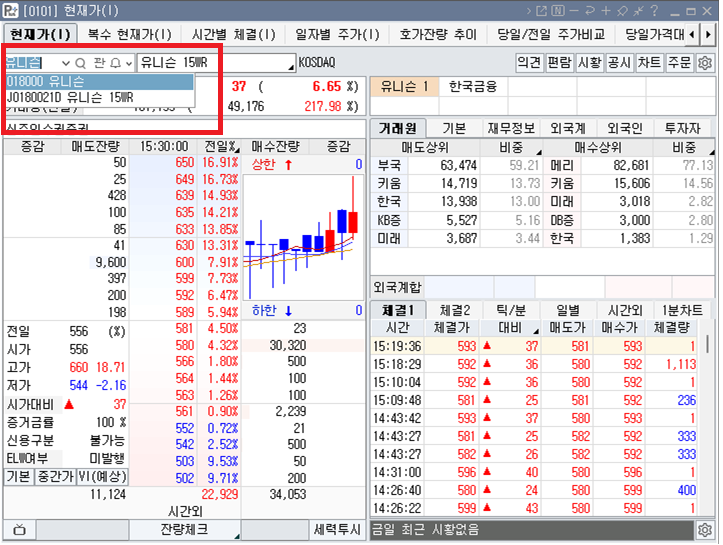723x545 pixels.
Task: Click the 공시 button
Action: click(x=619, y=62)
